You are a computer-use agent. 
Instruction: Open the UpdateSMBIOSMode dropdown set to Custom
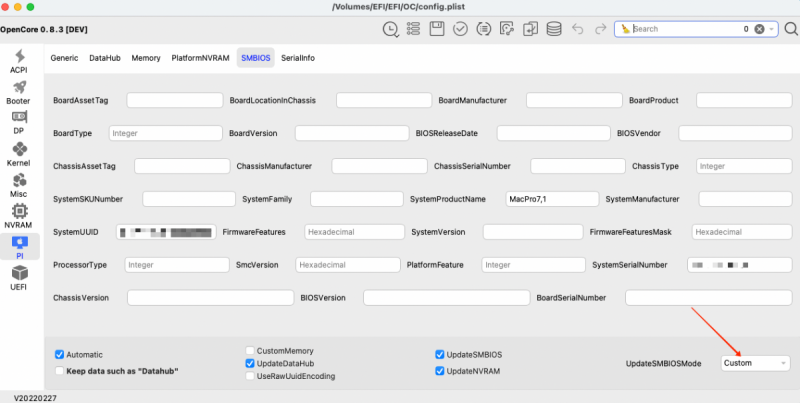pyautogui.click(x=755, y=363)
